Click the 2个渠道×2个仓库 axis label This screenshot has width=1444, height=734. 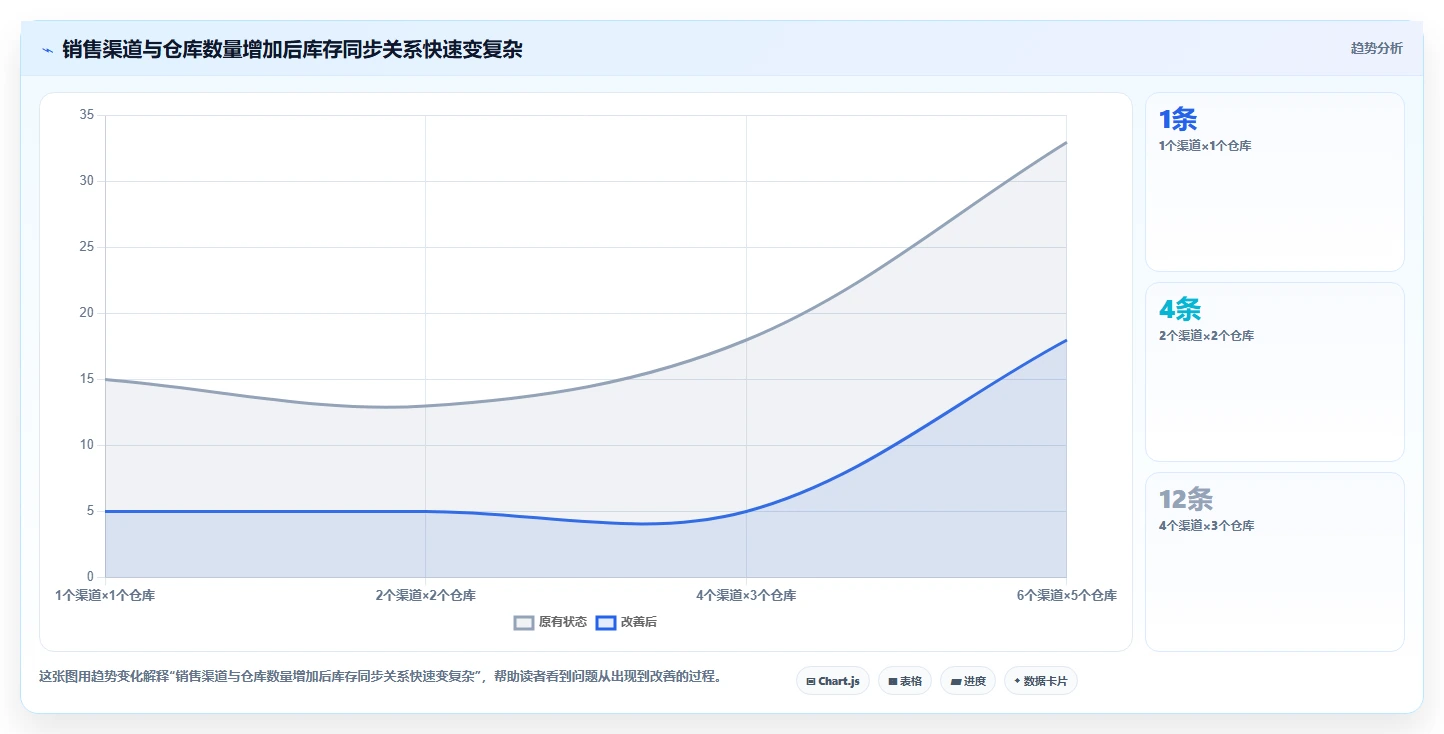[426, 595]
